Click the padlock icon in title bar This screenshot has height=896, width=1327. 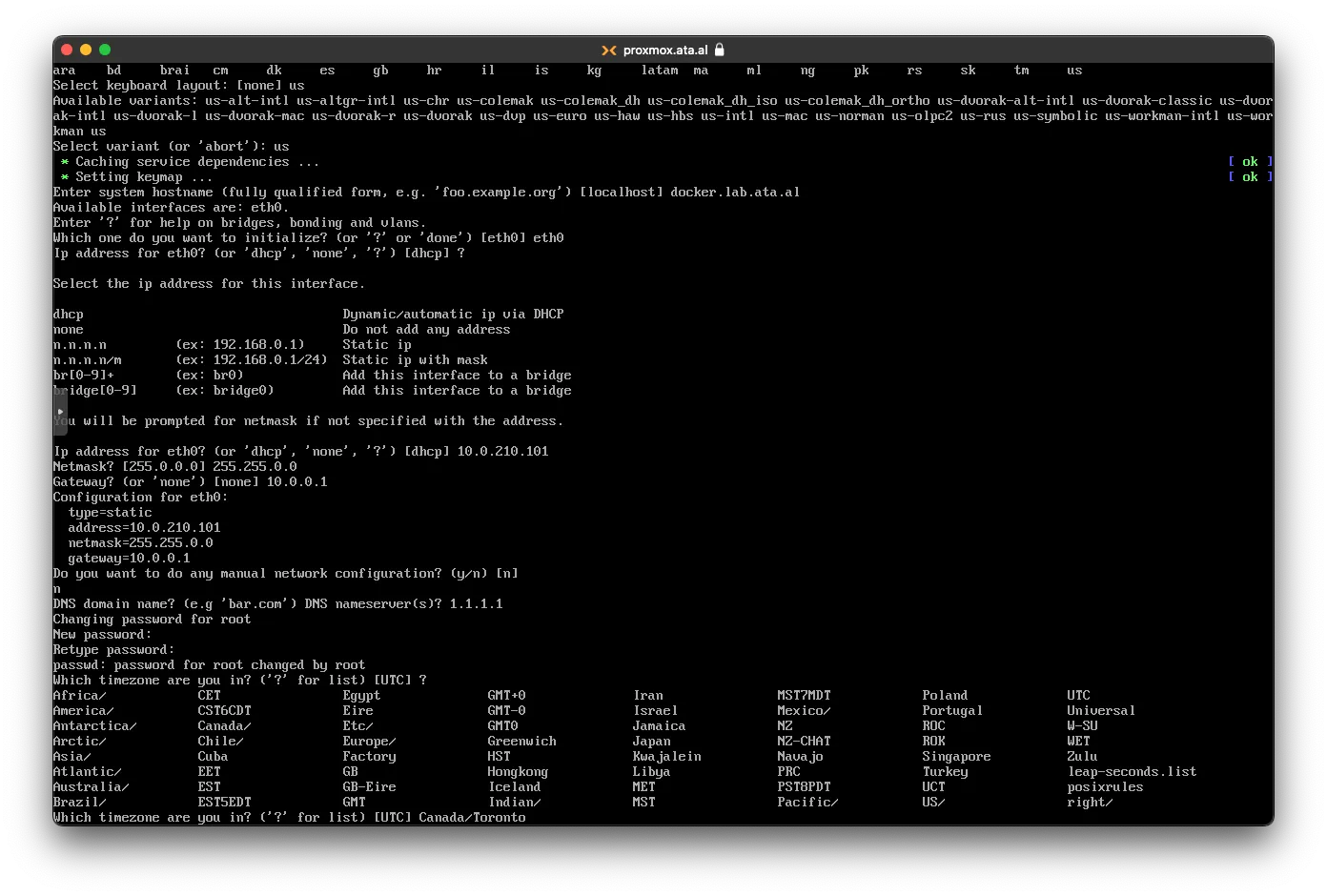(x=720, y=50)
